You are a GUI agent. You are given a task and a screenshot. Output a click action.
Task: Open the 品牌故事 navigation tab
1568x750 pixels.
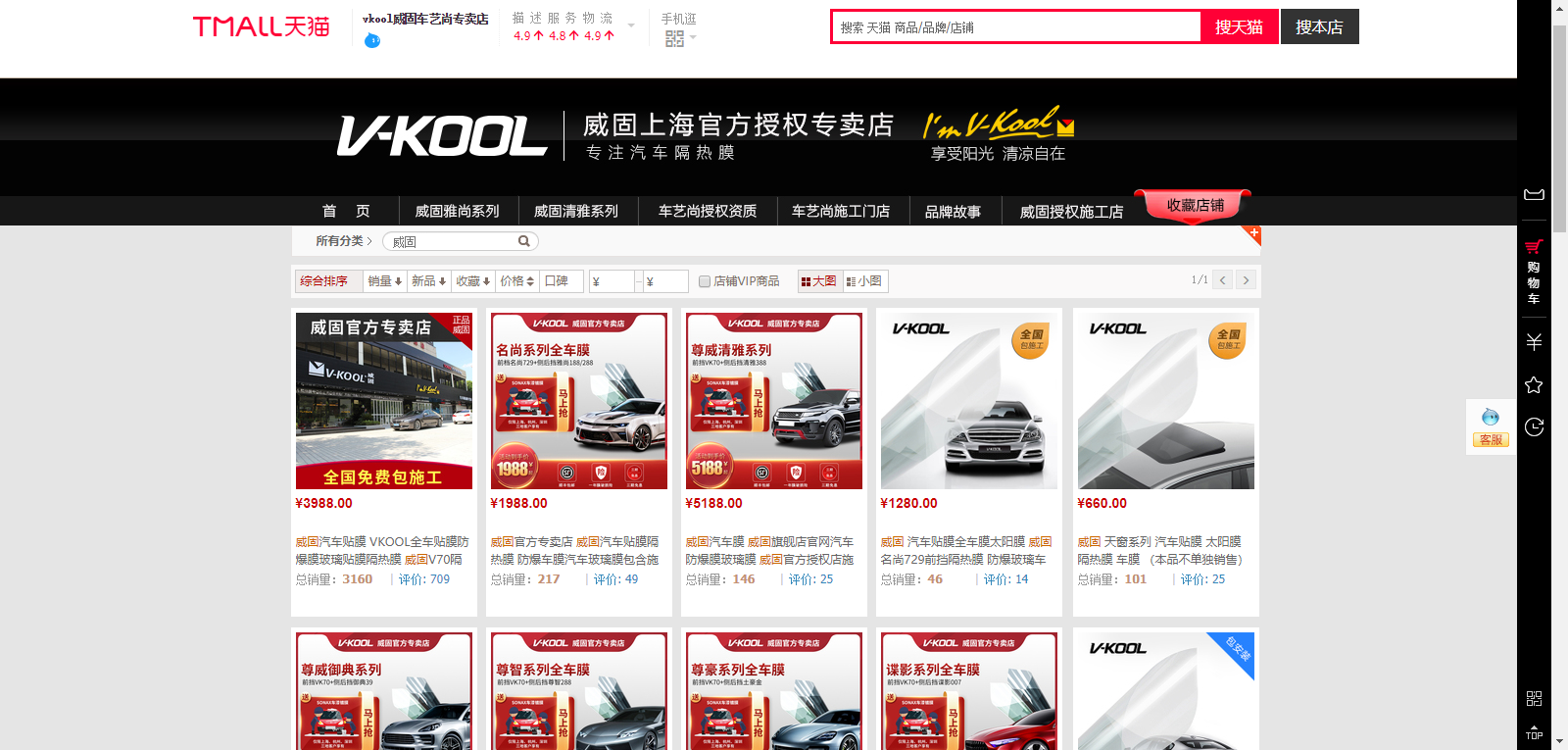point(952,211)
